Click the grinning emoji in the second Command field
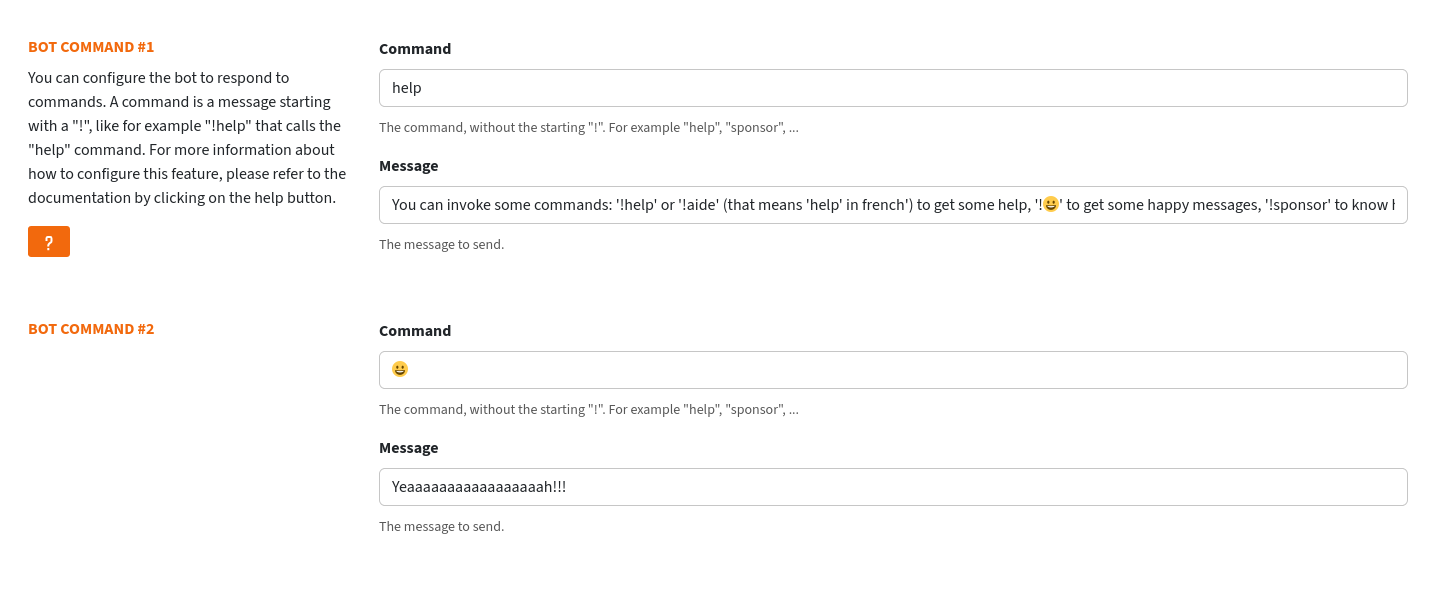 point(400,369)
